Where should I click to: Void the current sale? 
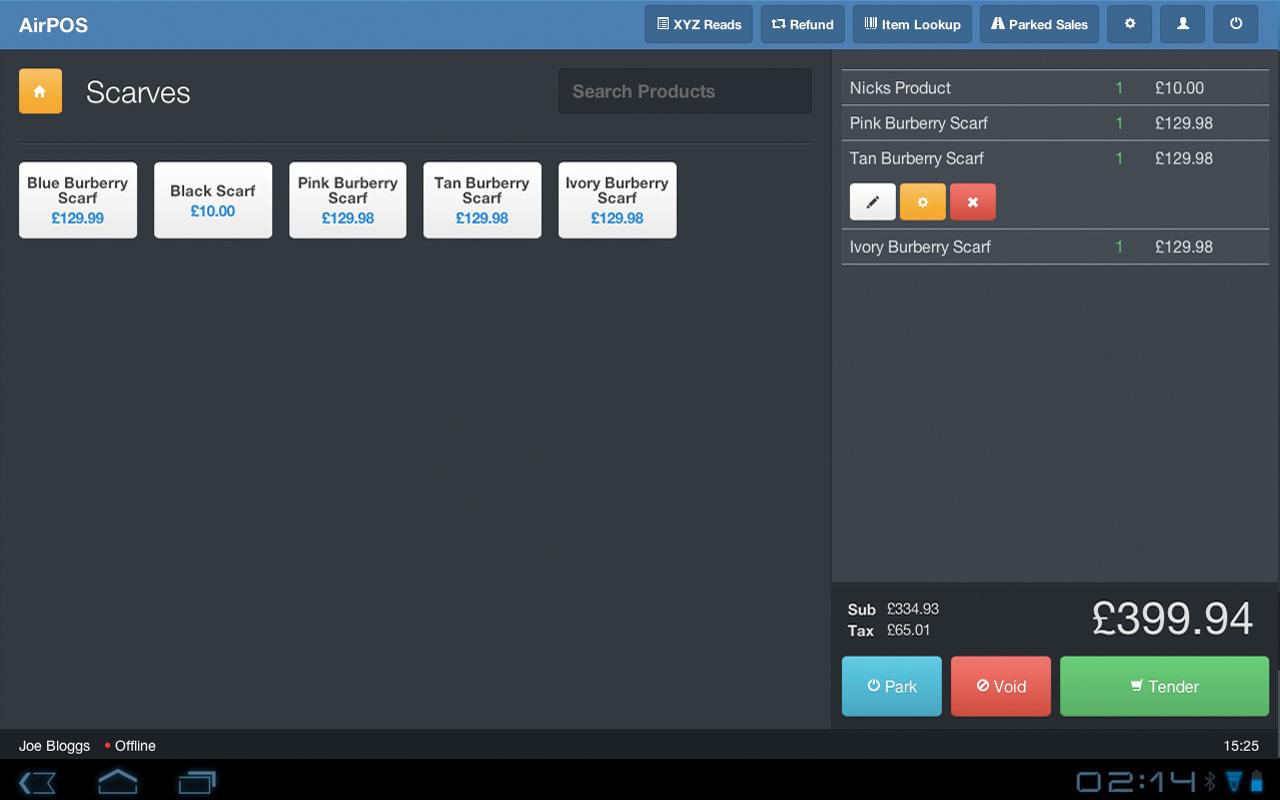1001,686
